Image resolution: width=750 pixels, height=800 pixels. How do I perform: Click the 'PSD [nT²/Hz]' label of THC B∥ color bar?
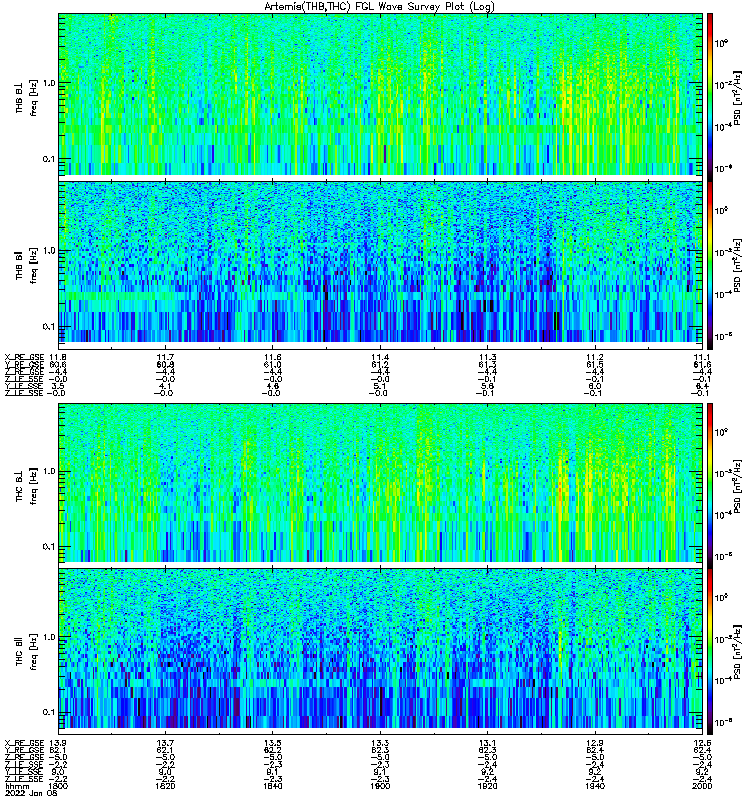[x=738, y=653]
